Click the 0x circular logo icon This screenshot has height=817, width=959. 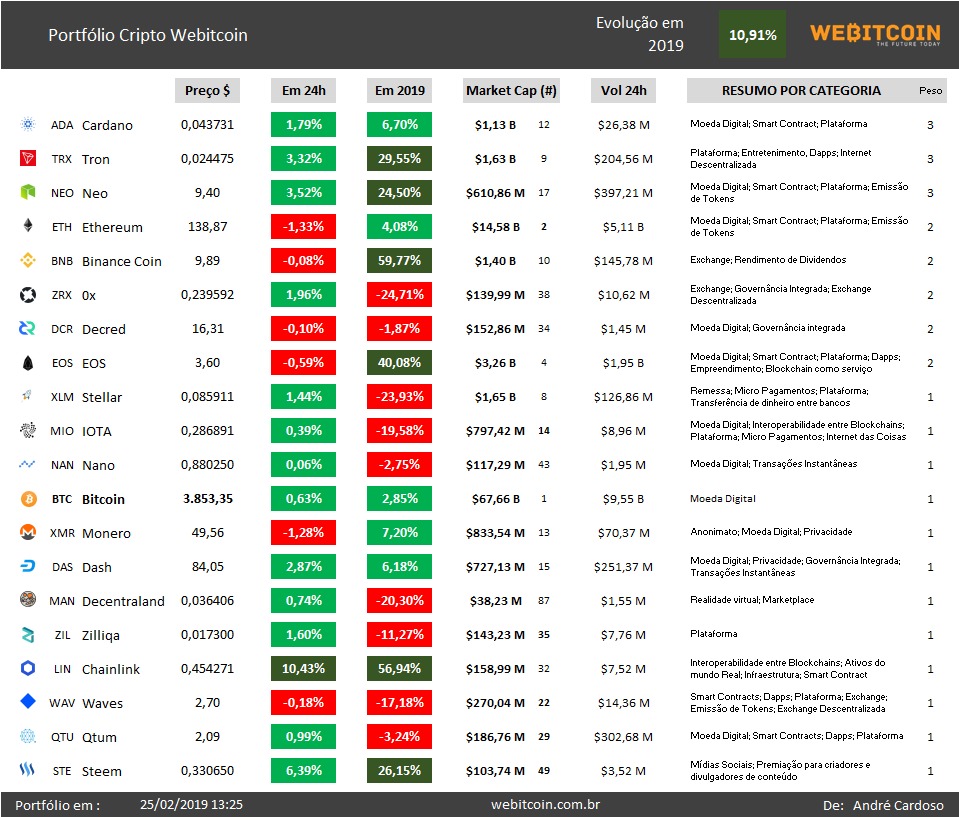(28, 295)
